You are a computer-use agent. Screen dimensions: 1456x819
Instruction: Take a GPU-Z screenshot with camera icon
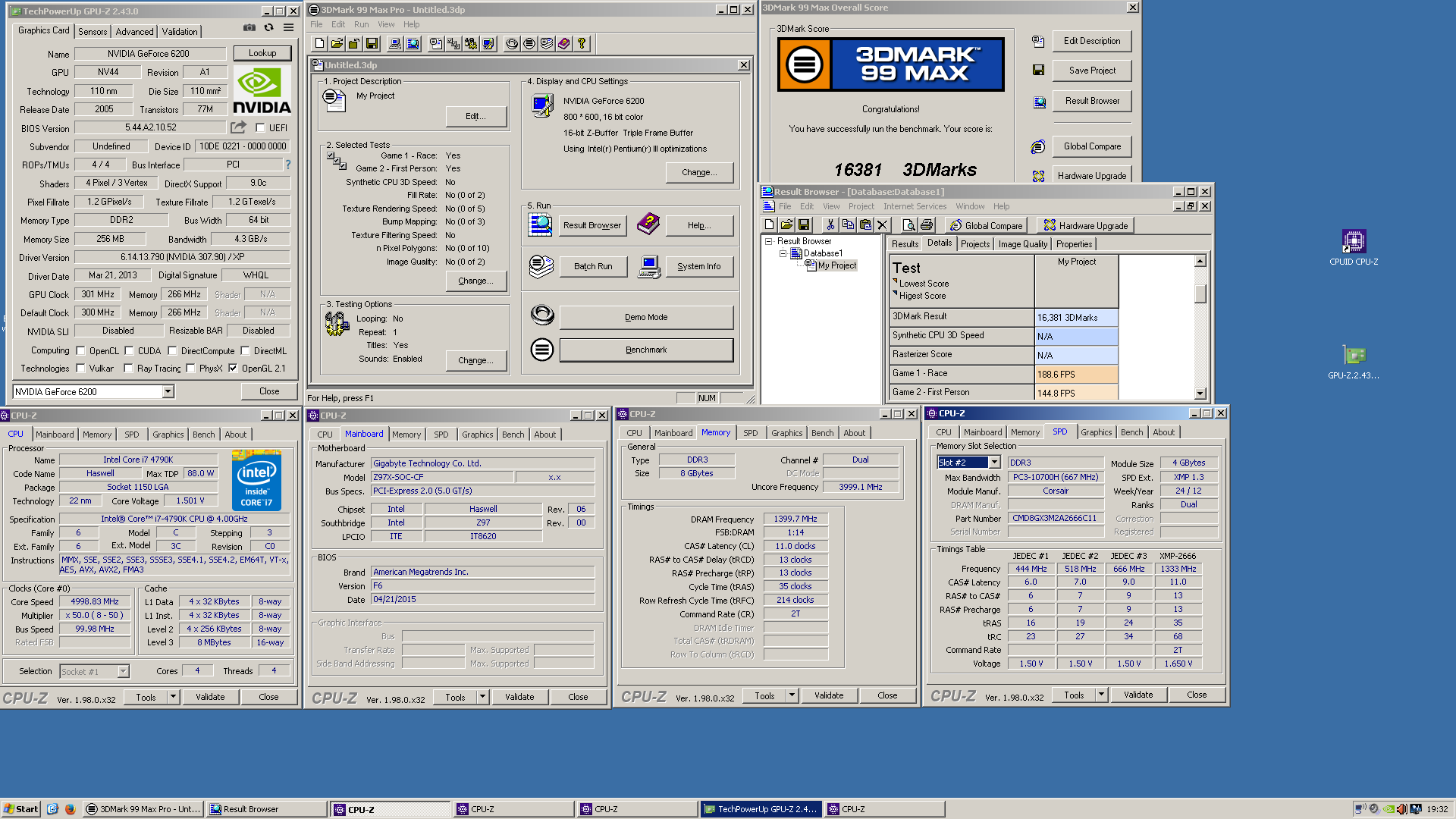tap(249, 28)
